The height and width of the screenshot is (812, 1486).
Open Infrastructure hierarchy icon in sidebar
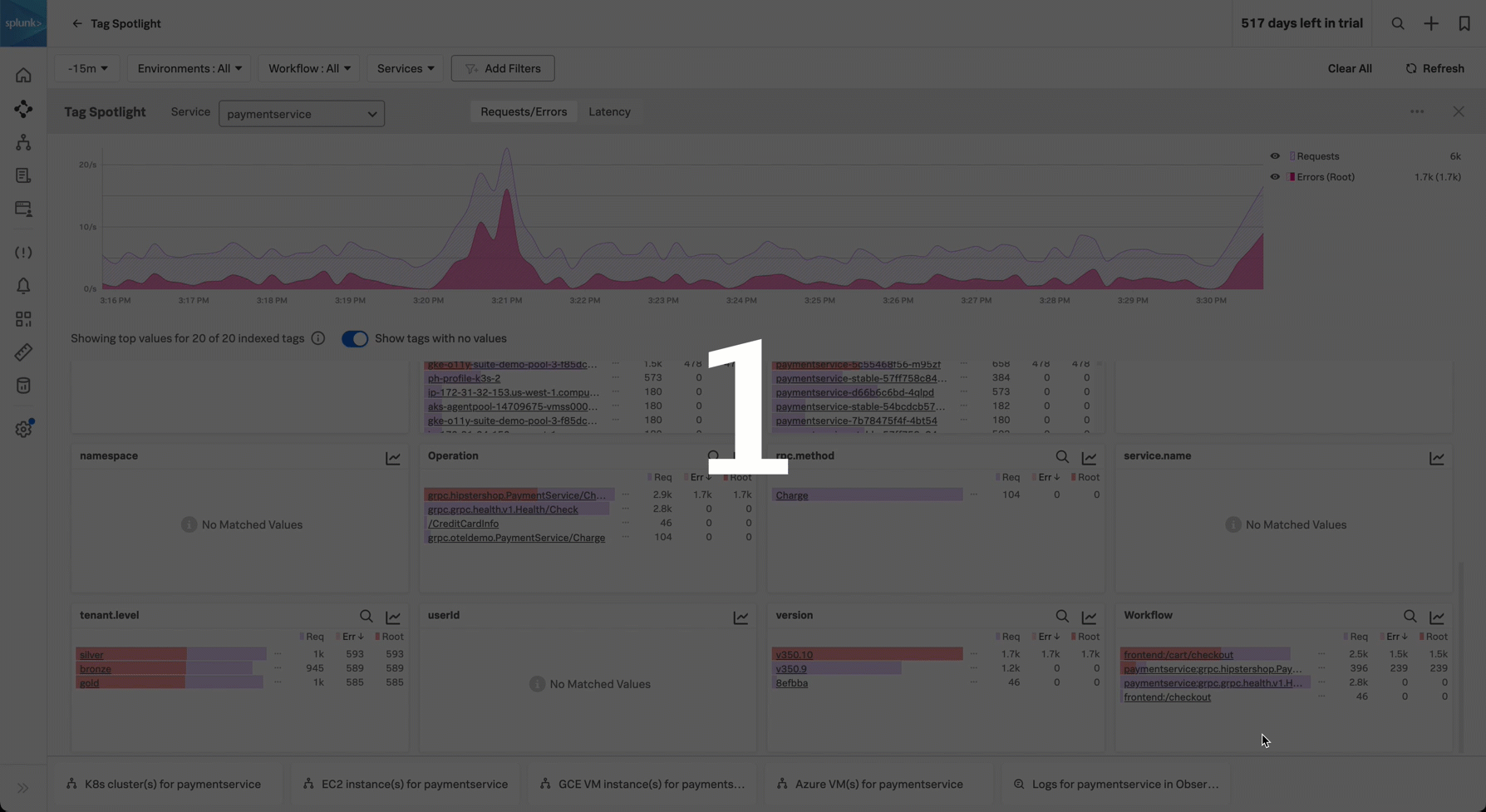pyautogui.click(x=23, y=142)
